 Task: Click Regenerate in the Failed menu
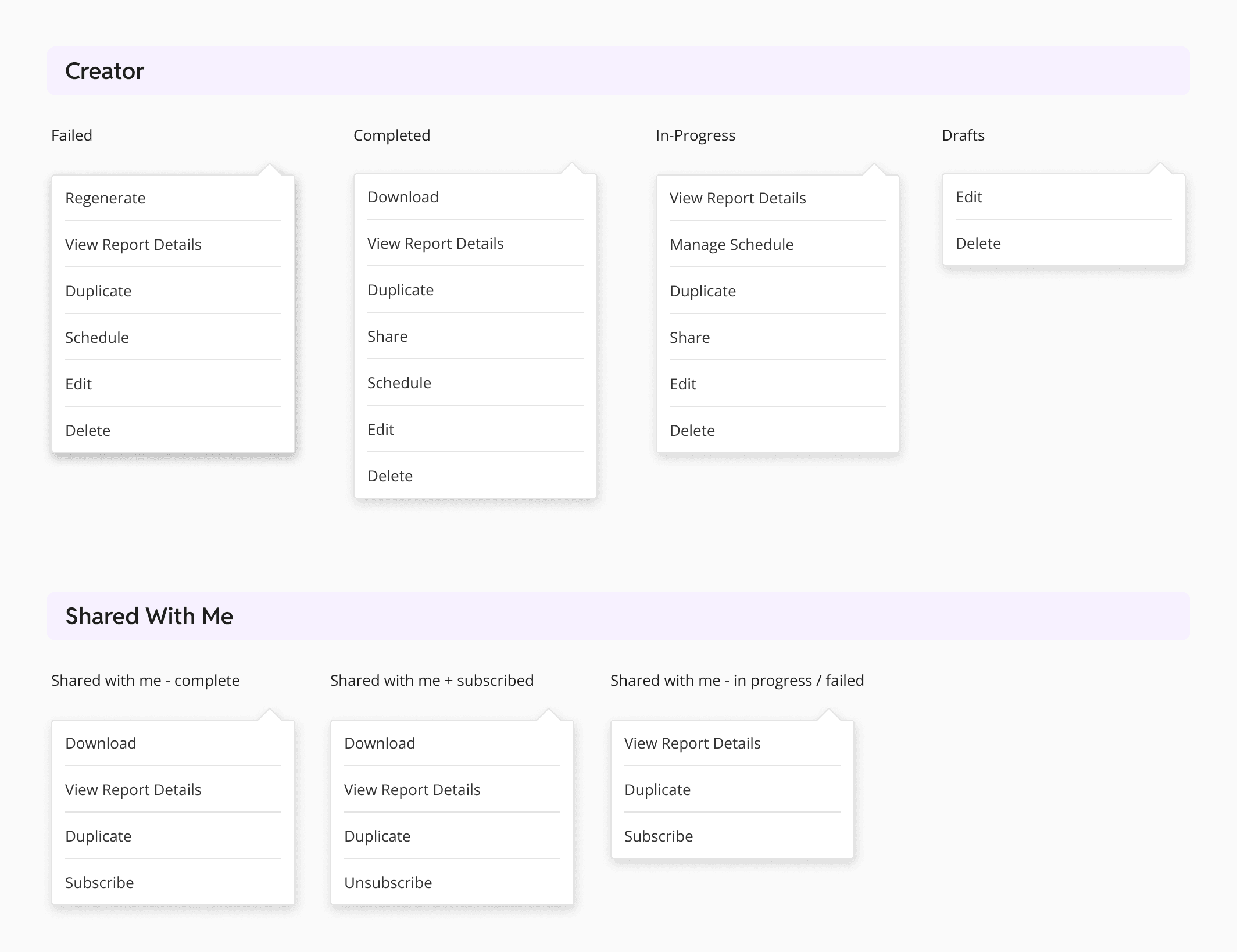point(106,198)
